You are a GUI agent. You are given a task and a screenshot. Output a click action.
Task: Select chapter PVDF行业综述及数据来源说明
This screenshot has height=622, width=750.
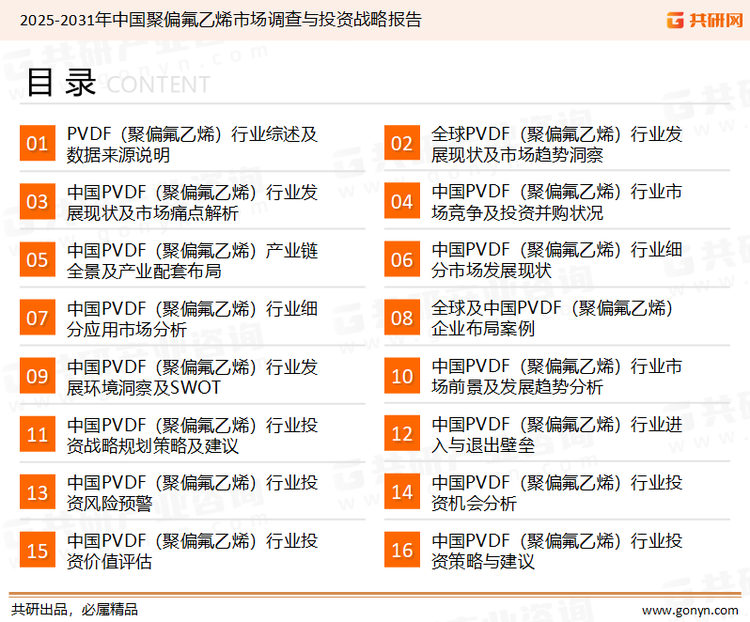point(192,144)
